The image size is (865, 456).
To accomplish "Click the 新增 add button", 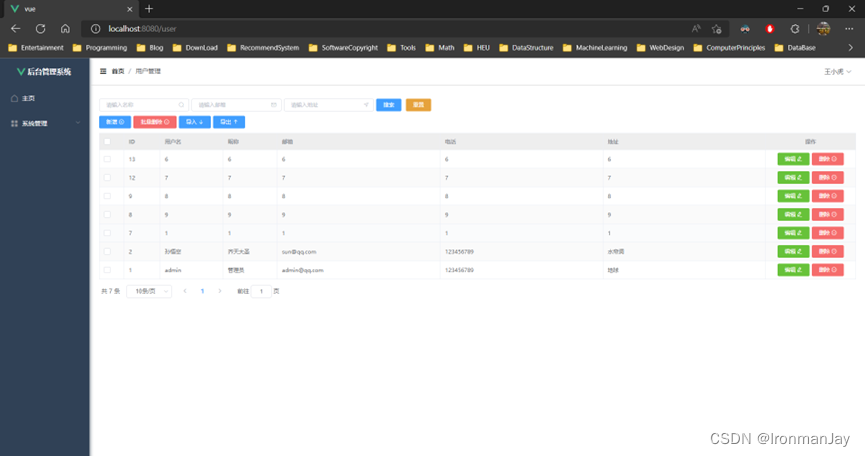I will [115, 122].
